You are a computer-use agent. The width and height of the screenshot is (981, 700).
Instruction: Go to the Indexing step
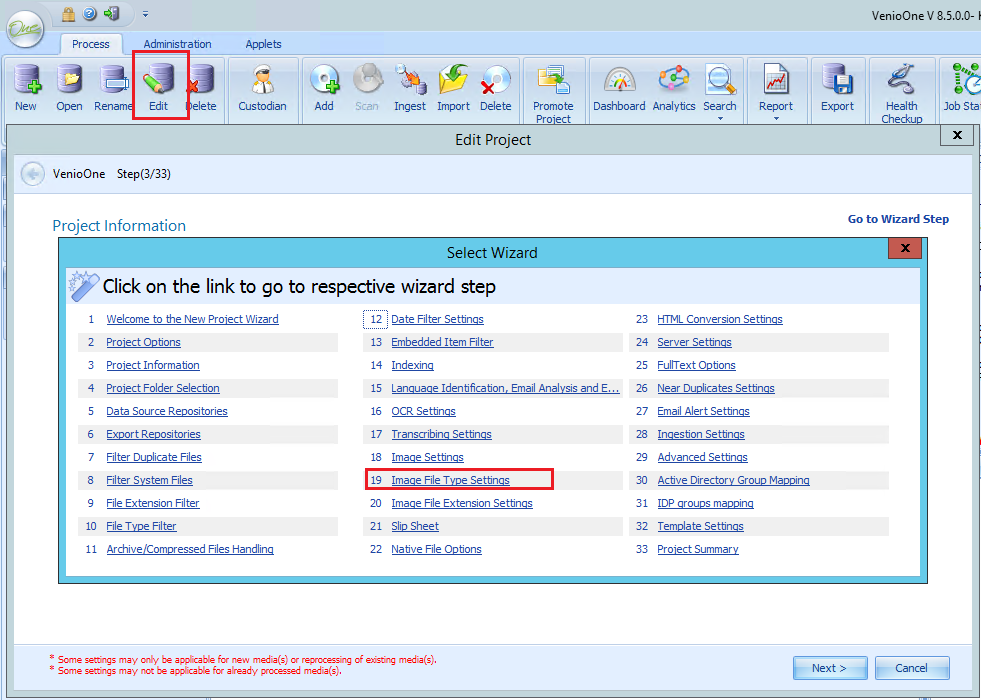[412, 365]
